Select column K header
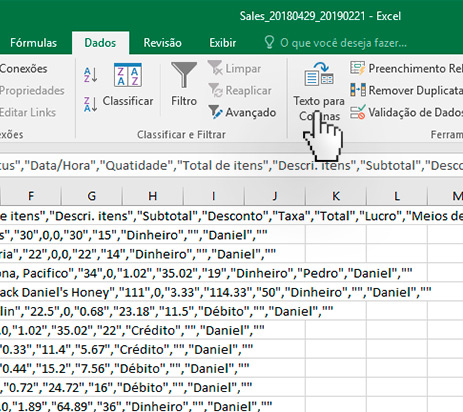Viewport: 463px width, 412px height. pos(336,196)
